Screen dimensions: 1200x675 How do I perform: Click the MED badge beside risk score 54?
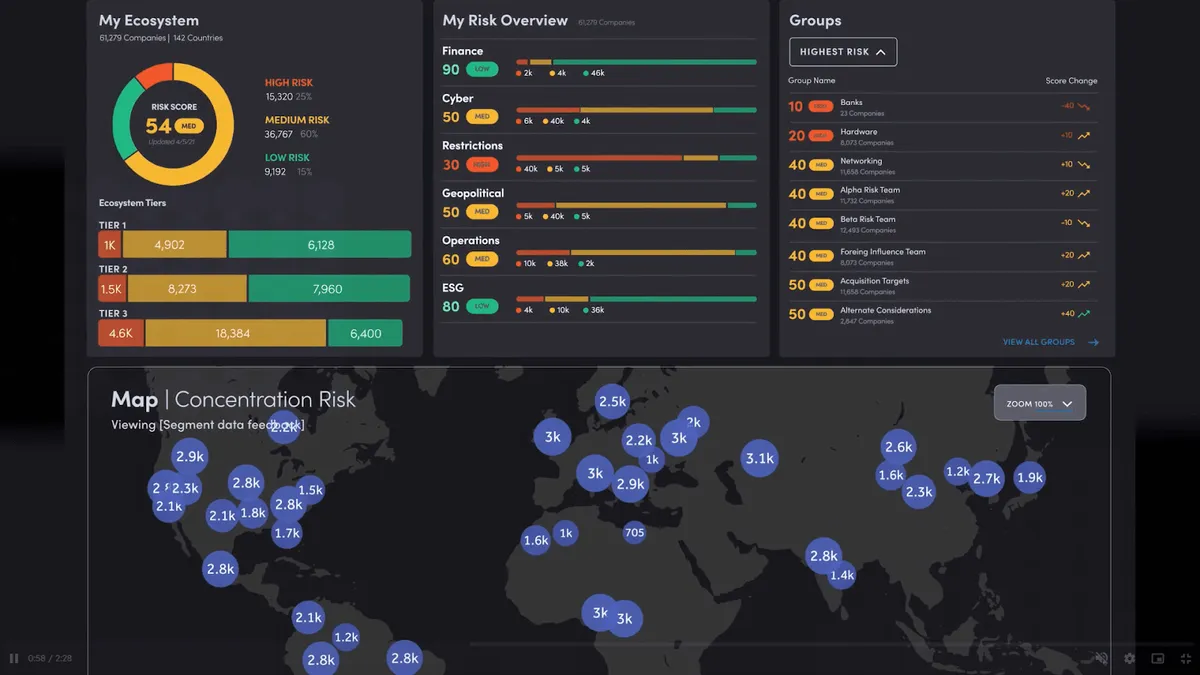tap(189, 126)
